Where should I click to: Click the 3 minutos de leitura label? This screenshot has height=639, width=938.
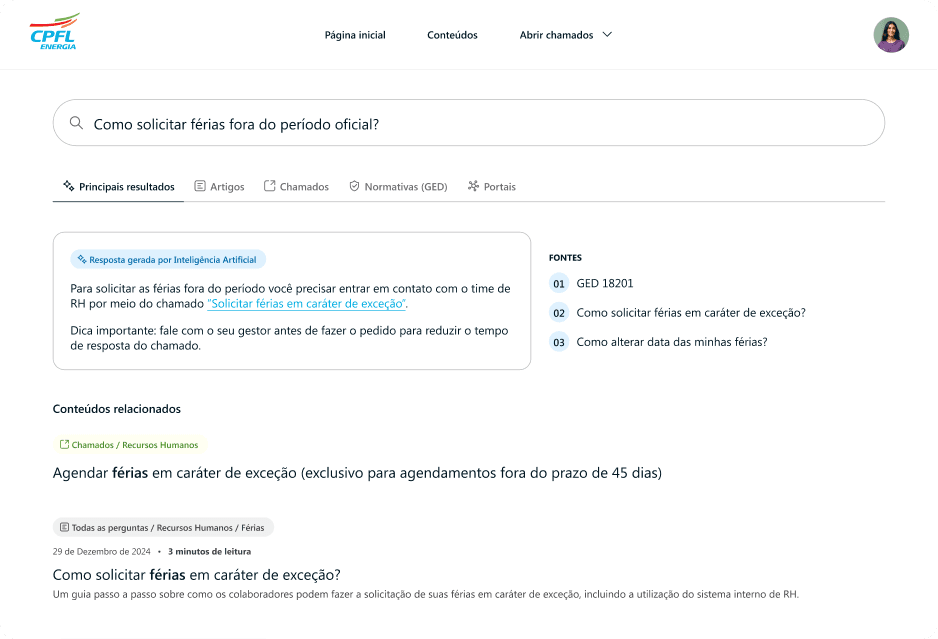(x=209, y=552)
